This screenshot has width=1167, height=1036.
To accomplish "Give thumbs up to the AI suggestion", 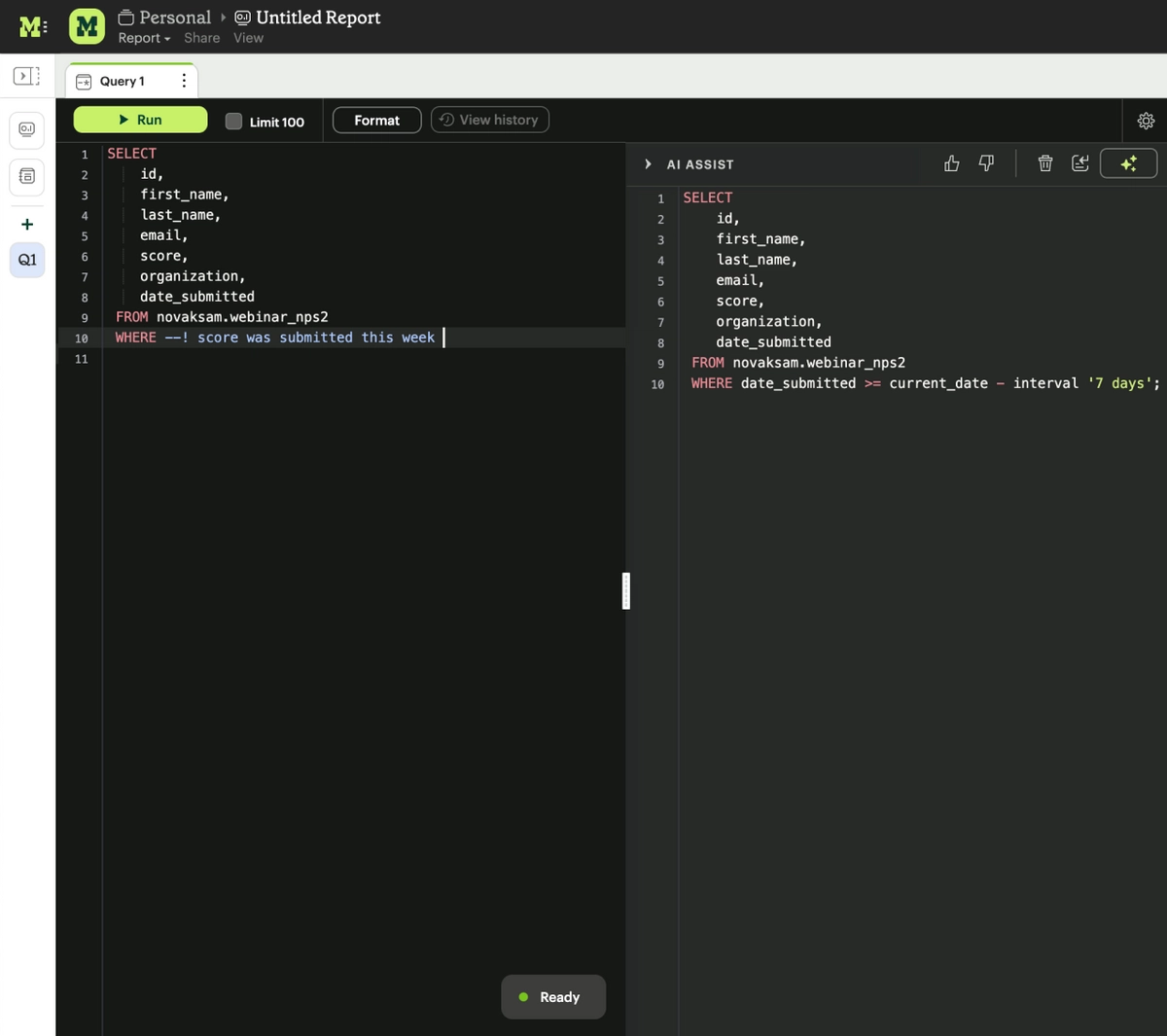I will pyautogui.click(x=951, y=162).
